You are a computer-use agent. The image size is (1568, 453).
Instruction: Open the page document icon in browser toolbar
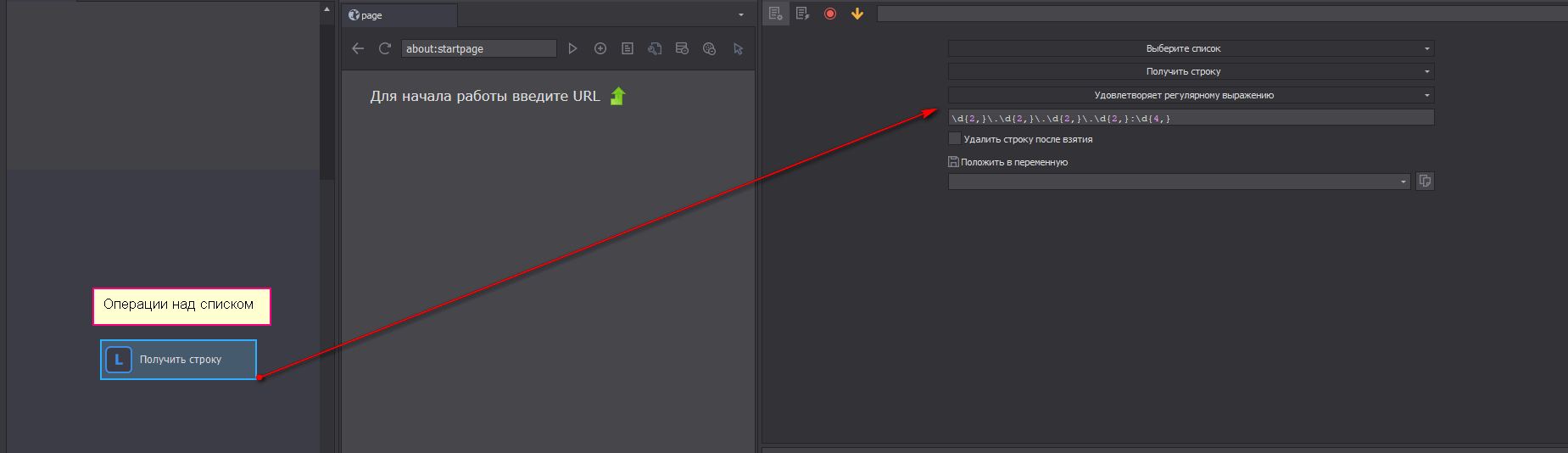click(628, 48)
